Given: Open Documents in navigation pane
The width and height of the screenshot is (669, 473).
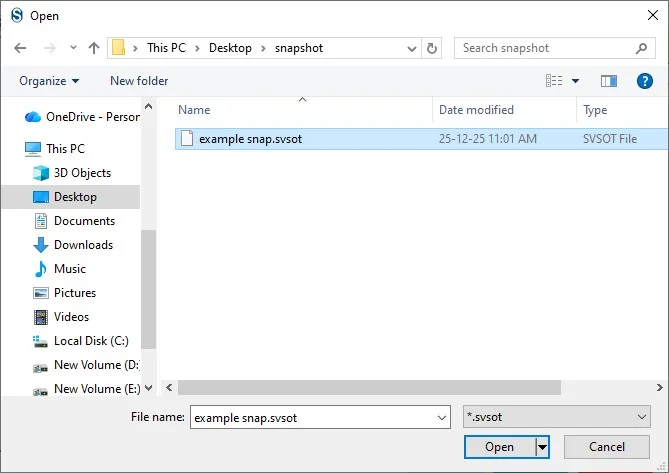Looking at the screenshot, I should coord(74,221).
